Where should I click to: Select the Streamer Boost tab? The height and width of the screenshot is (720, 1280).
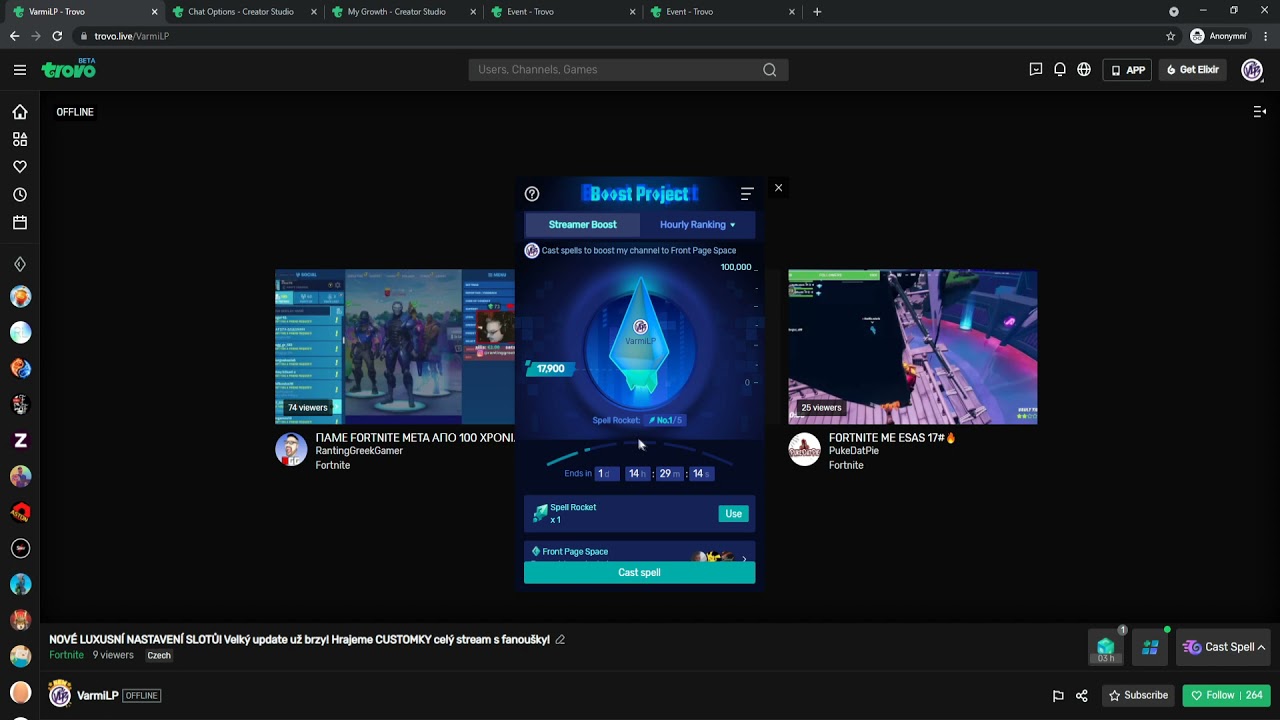tap(582, 225)
